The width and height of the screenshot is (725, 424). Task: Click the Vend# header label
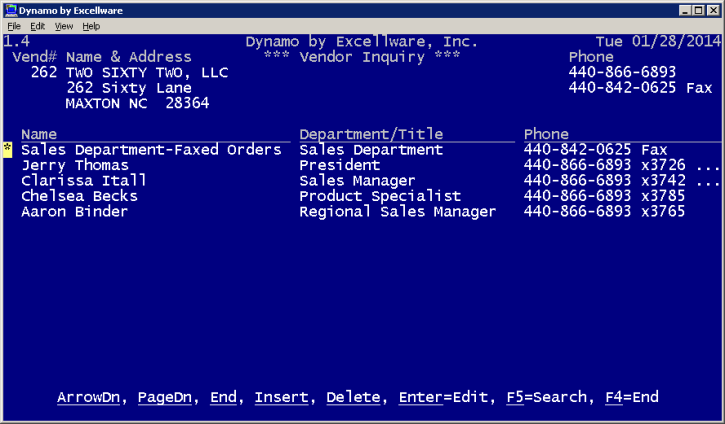tap(35, 57)
